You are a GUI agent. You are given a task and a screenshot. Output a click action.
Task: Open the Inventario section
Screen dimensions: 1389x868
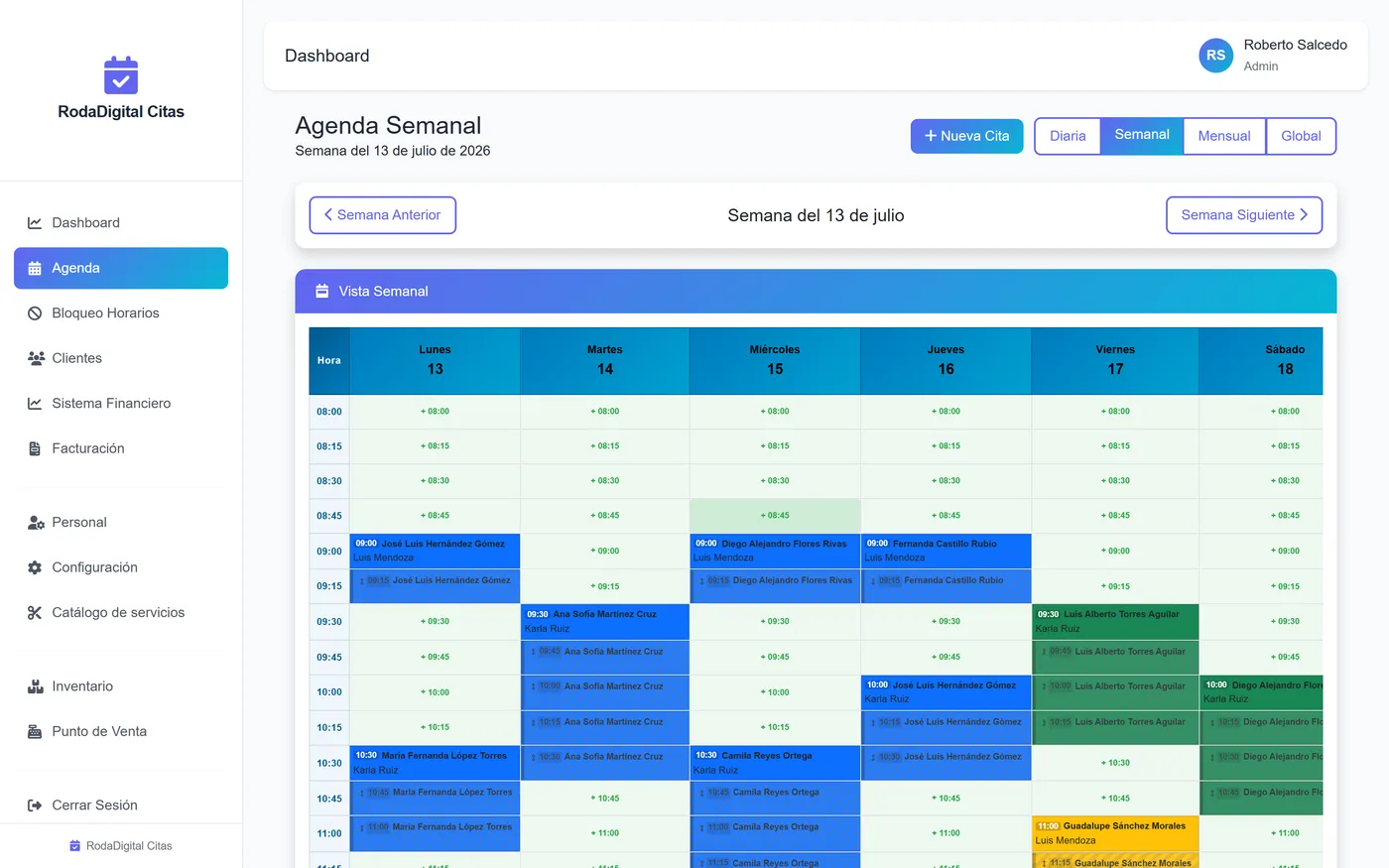point(121,686)
